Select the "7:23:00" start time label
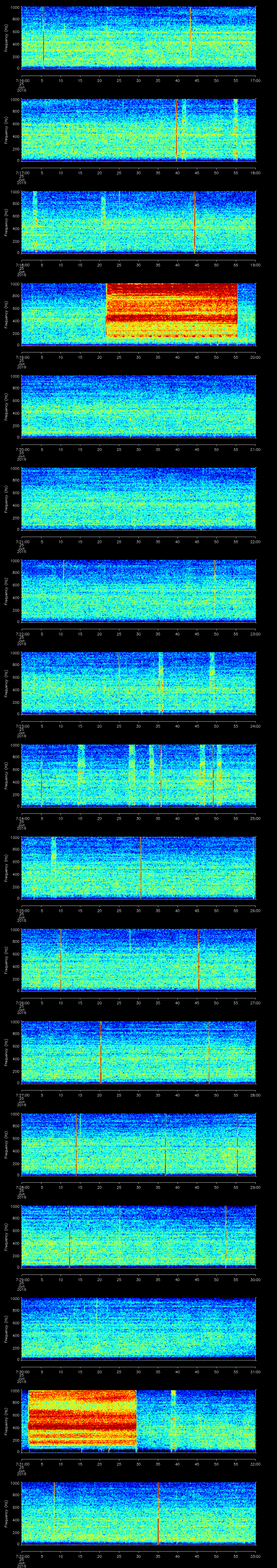This screenshot has width=277, height=1568. click(22, 726)
